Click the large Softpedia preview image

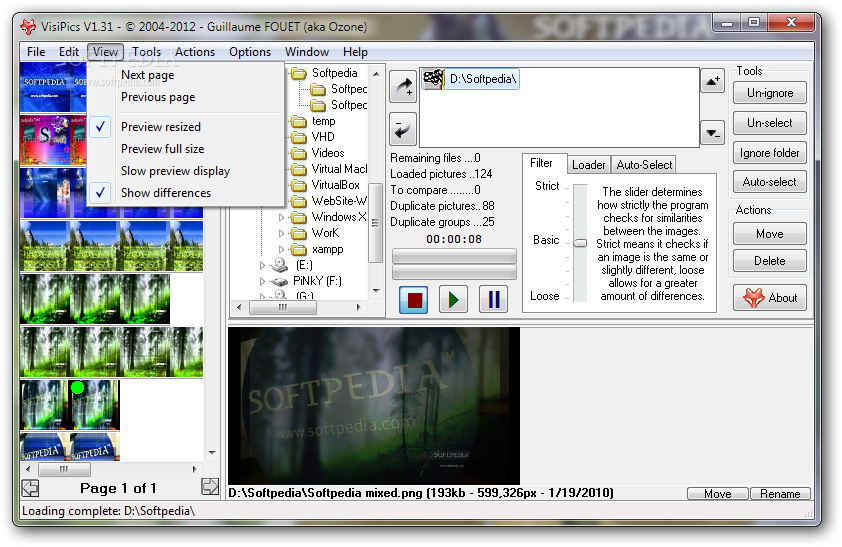click(x=374, y=406)
